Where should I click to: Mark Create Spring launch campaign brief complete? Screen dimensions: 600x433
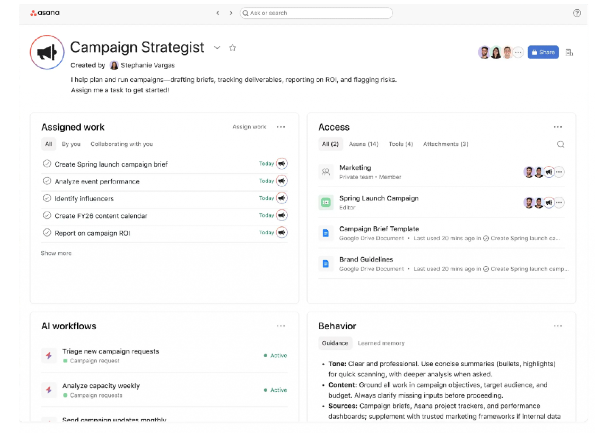[x=47, y=164]
